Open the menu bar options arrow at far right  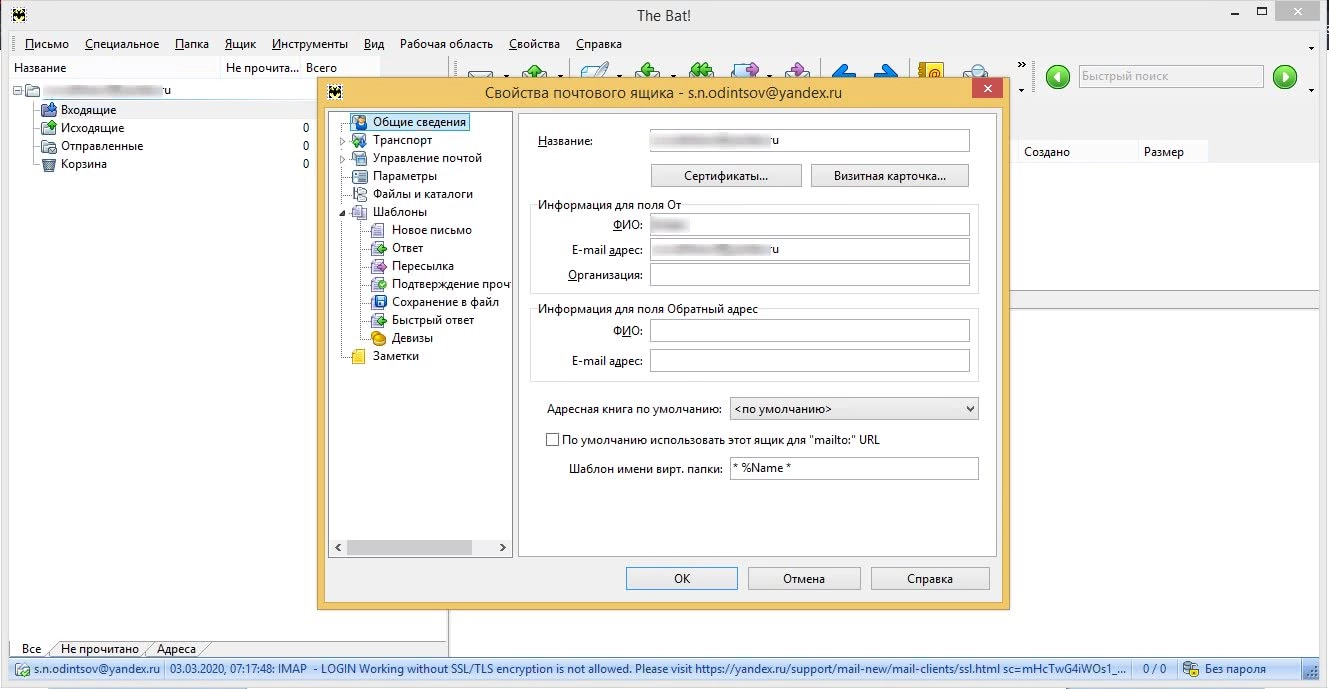1311,48
